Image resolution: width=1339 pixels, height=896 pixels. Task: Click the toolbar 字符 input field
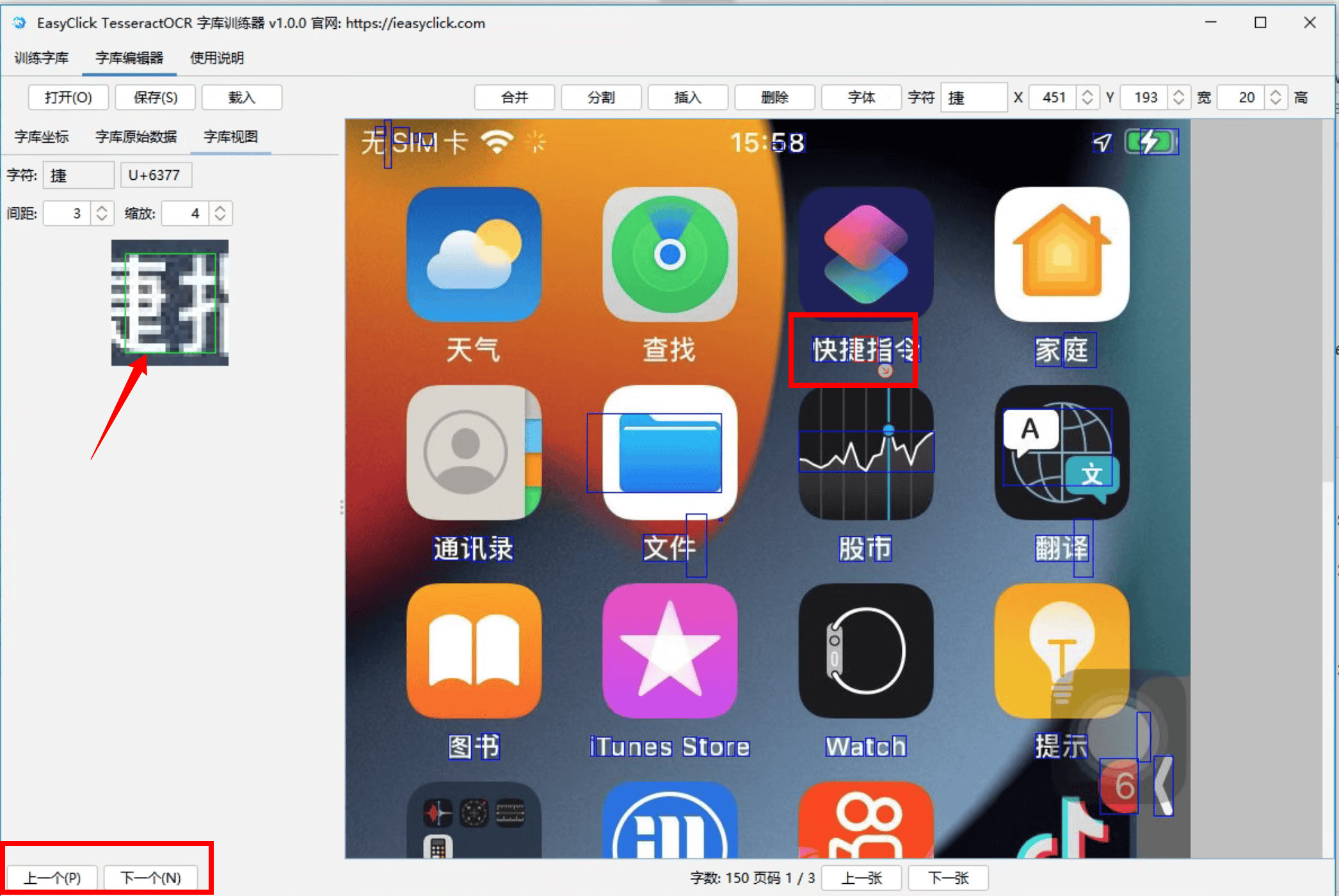tap(974, 97)
